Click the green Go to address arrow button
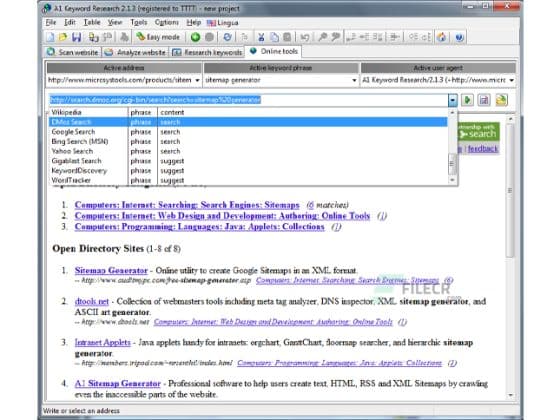560x420 pixels. (x=467, y=100)
